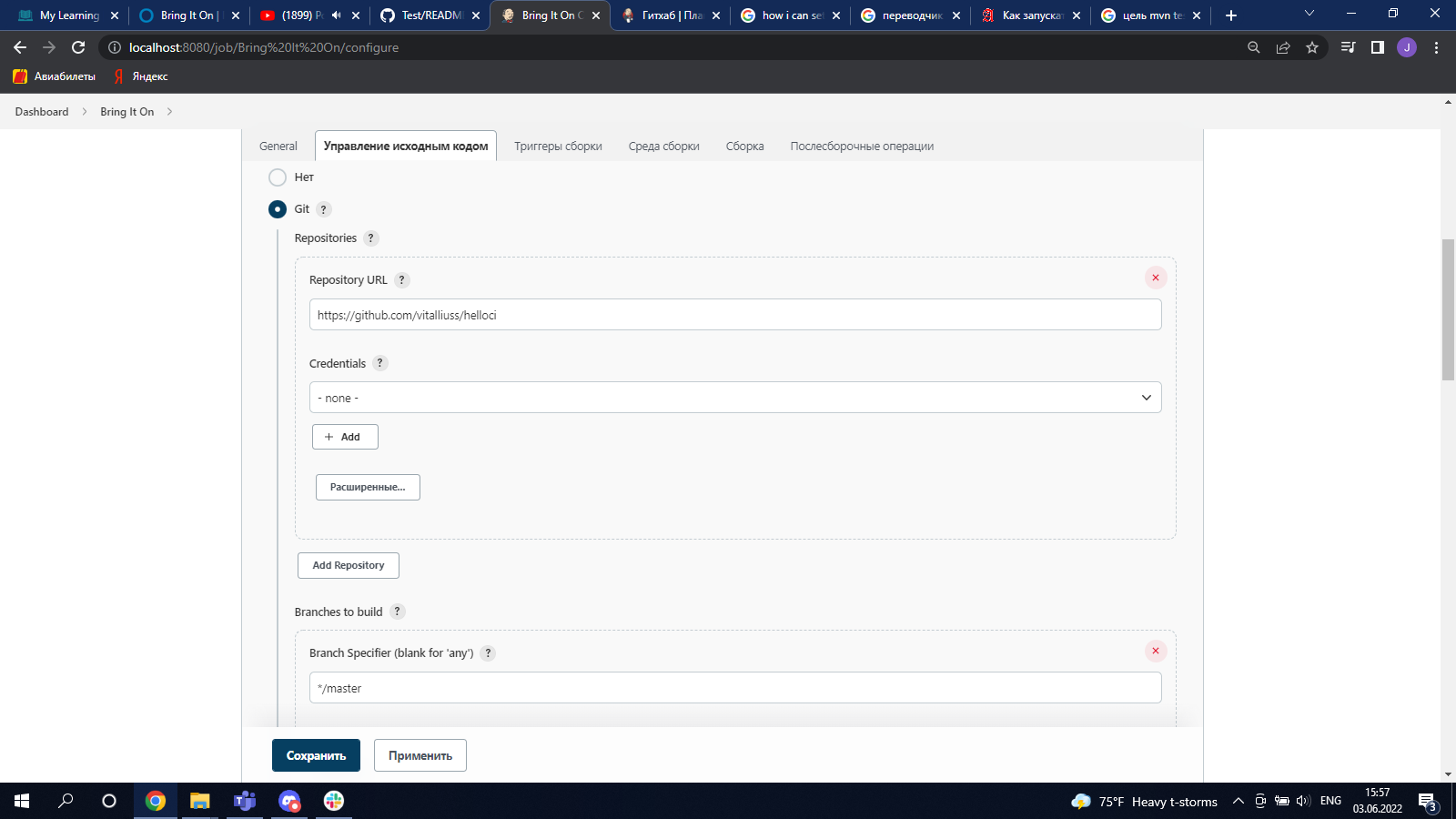Click the Add credentials button
Screen dimensions: 1456x819
345,437
